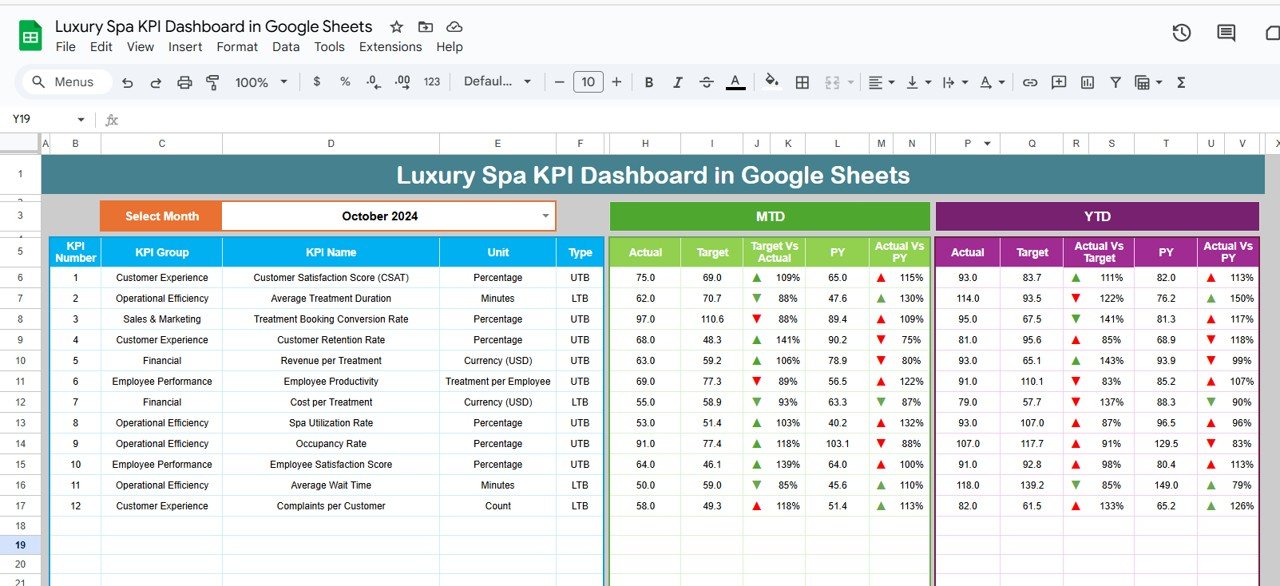Toggle strikethrough formatting

click(x=707, y=82)
